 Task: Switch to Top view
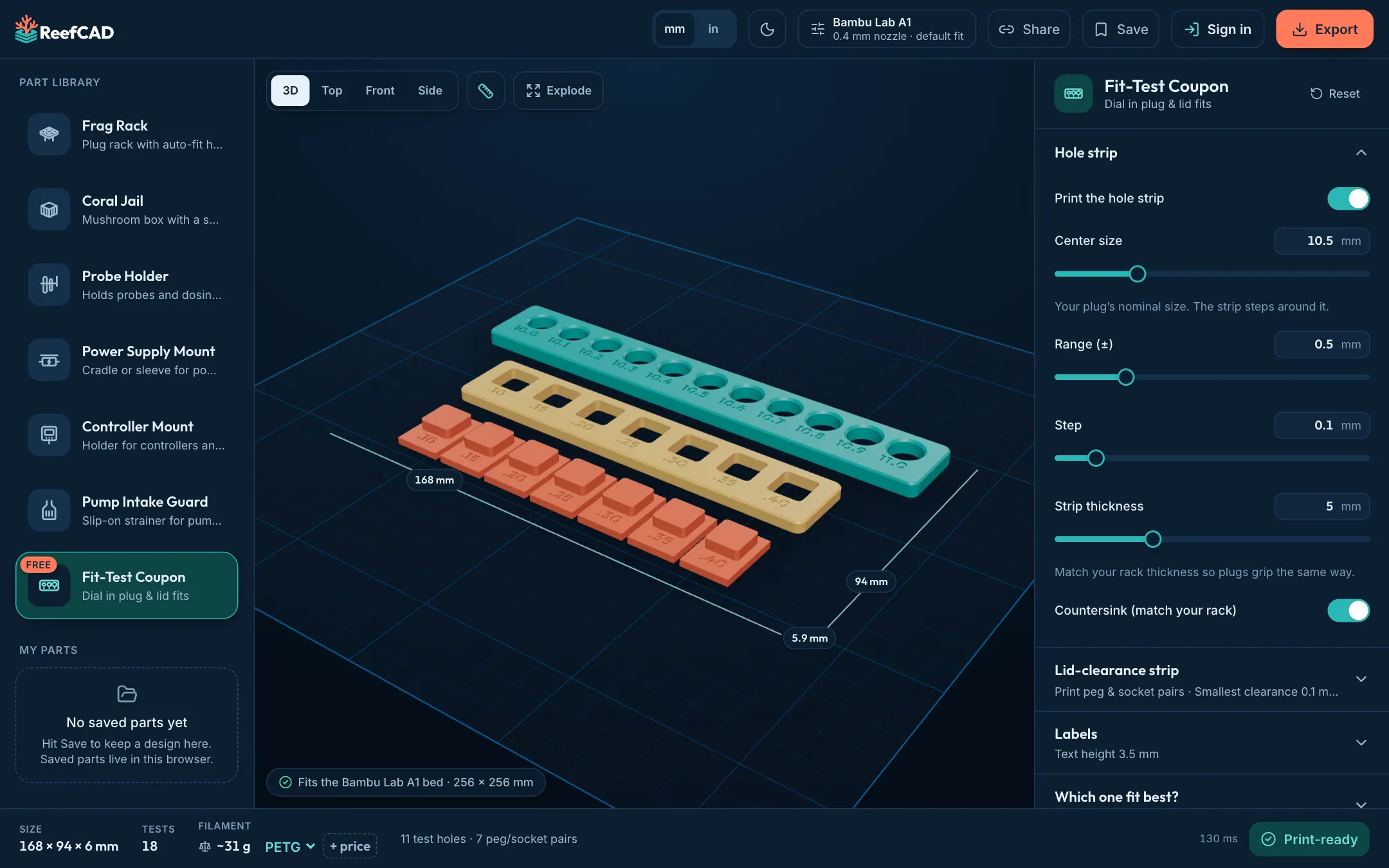pos(332,91)
